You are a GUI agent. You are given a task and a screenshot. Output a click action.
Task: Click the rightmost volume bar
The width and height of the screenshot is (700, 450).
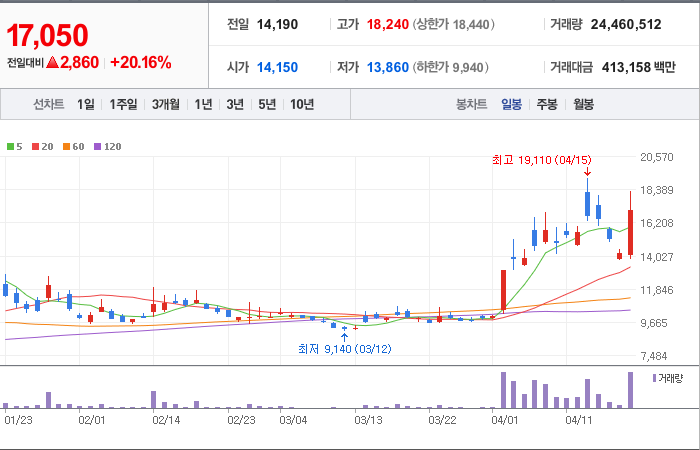(x=630, y=390)
